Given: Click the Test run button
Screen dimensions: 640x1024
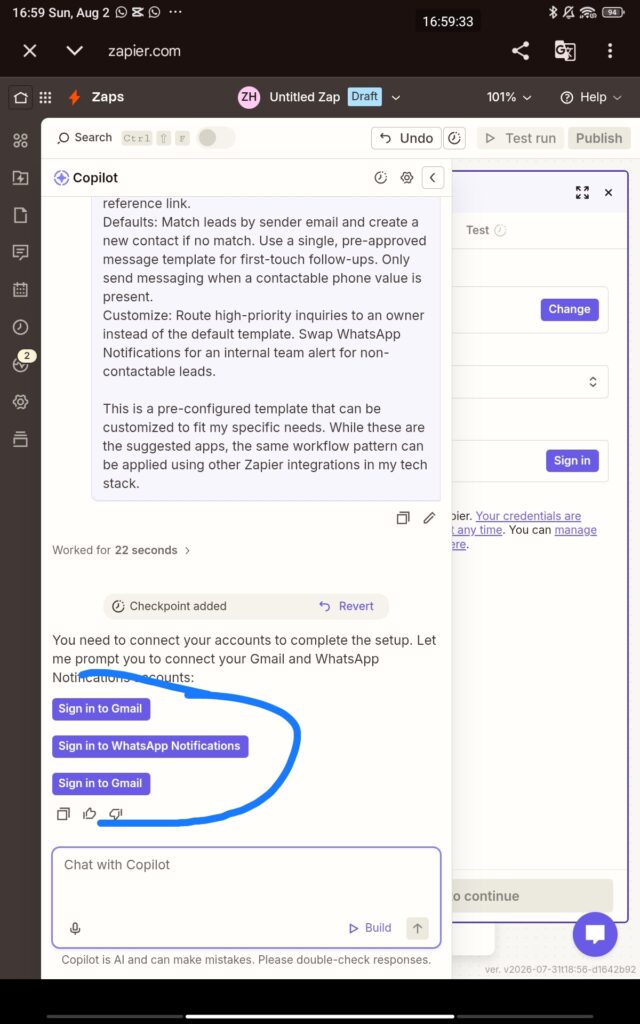Looking at the screenshot, I should (520, 138).
